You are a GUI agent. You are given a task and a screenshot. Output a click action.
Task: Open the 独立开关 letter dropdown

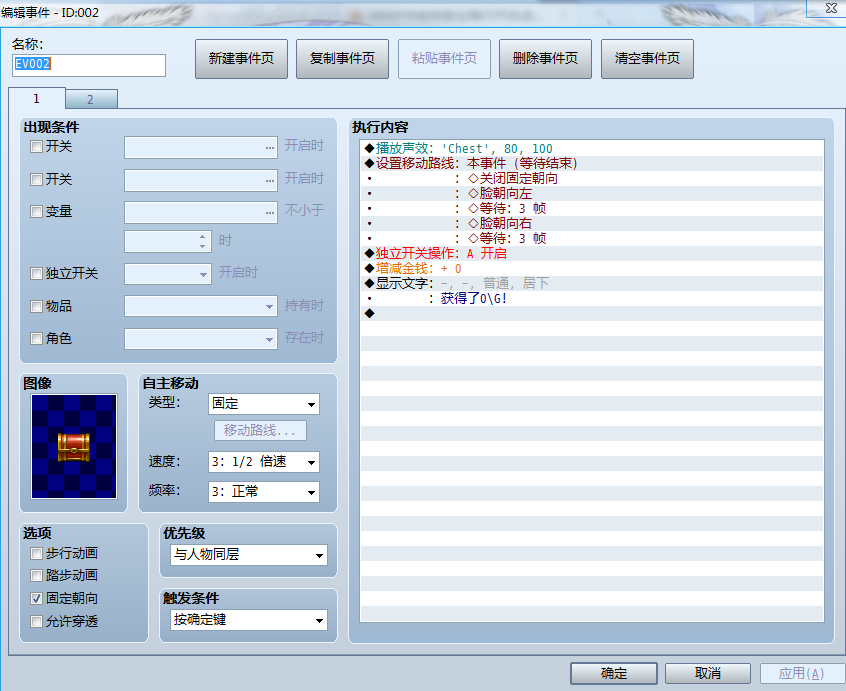click(168, 274)
